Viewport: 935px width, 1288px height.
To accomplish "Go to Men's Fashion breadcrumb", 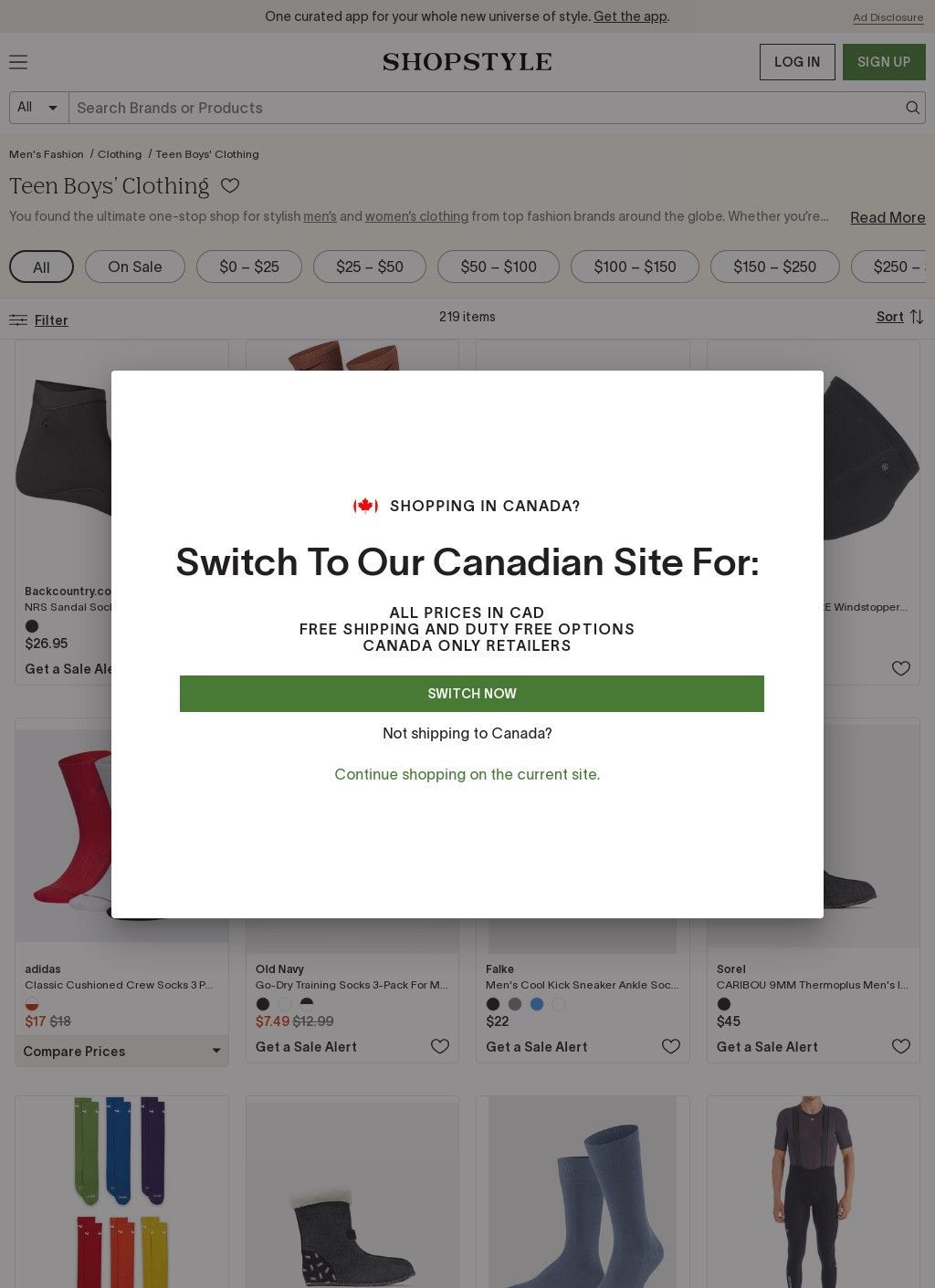I will click(x=47, y=154).
